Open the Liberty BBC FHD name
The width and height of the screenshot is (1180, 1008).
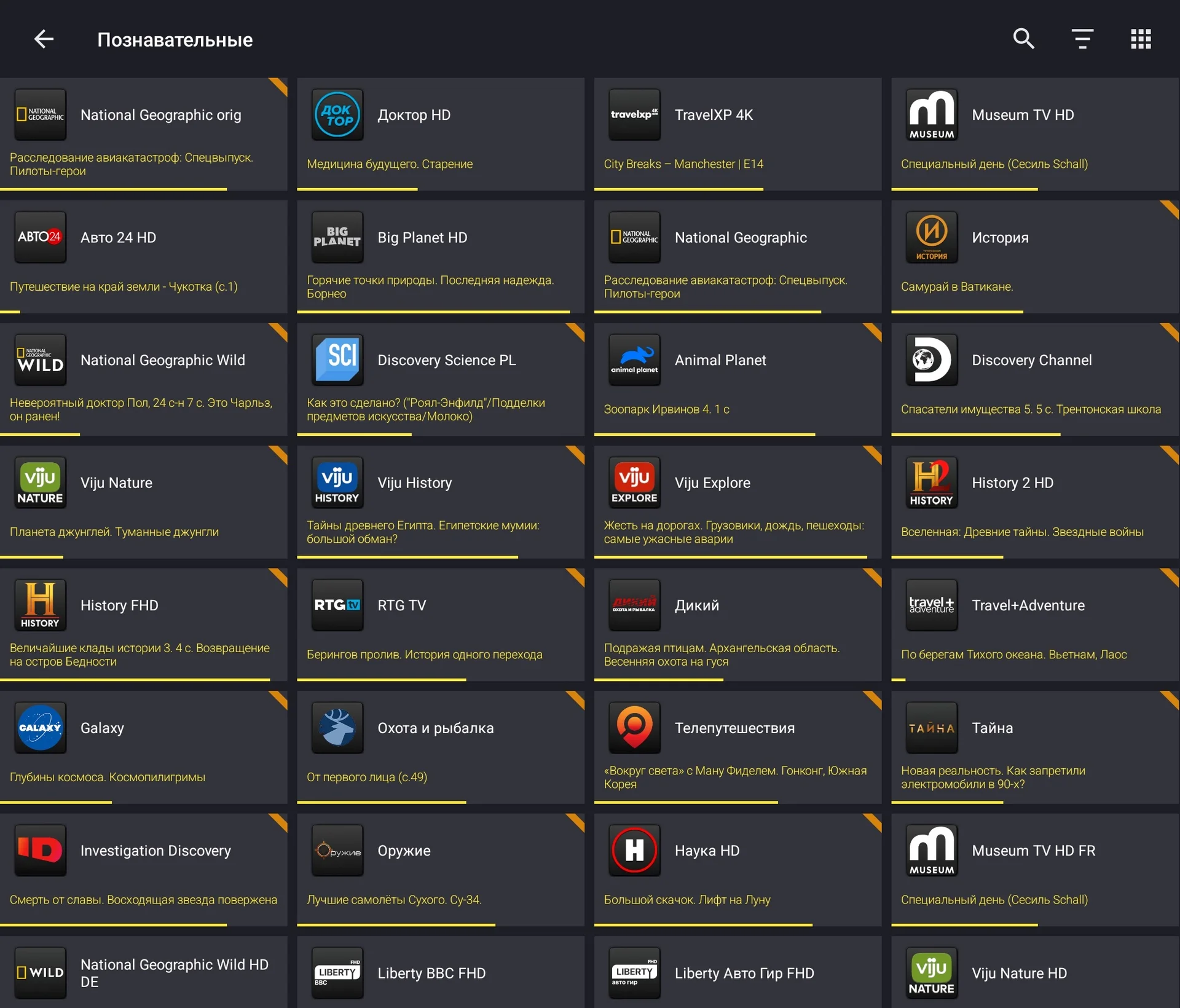click(x=431, y=973)
